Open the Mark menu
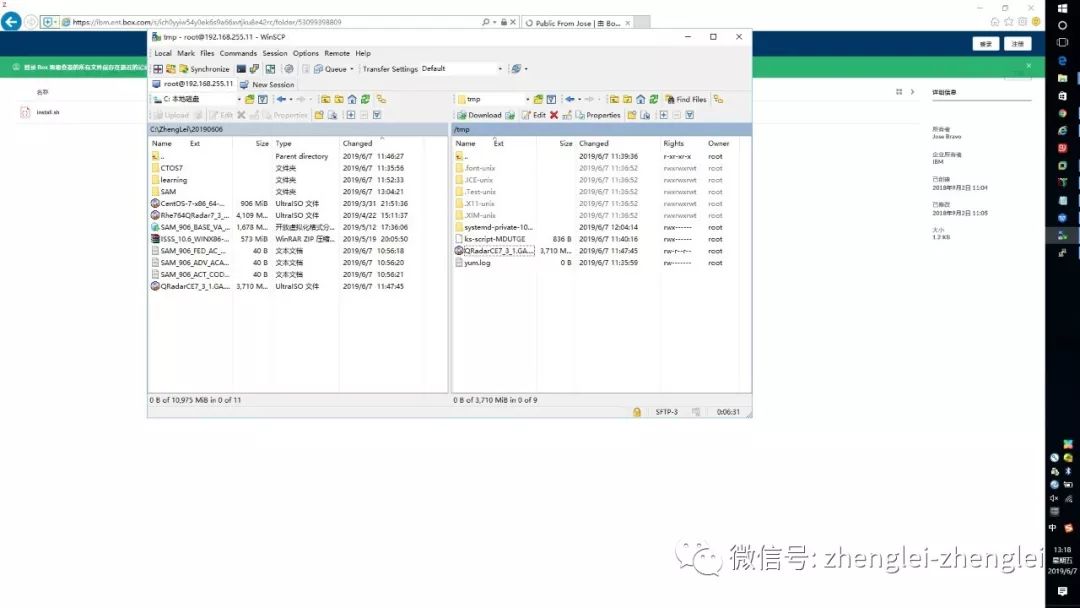 (x=186, y=53)
